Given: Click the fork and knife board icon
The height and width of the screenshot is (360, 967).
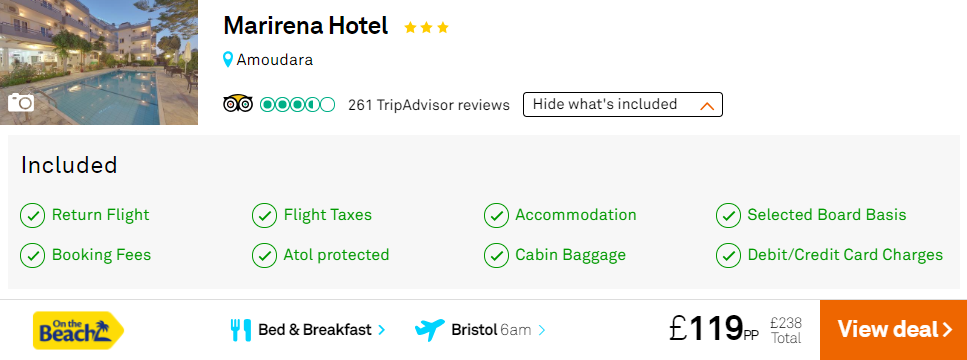Looking at the screenshot, I should (x=241, y=330).
